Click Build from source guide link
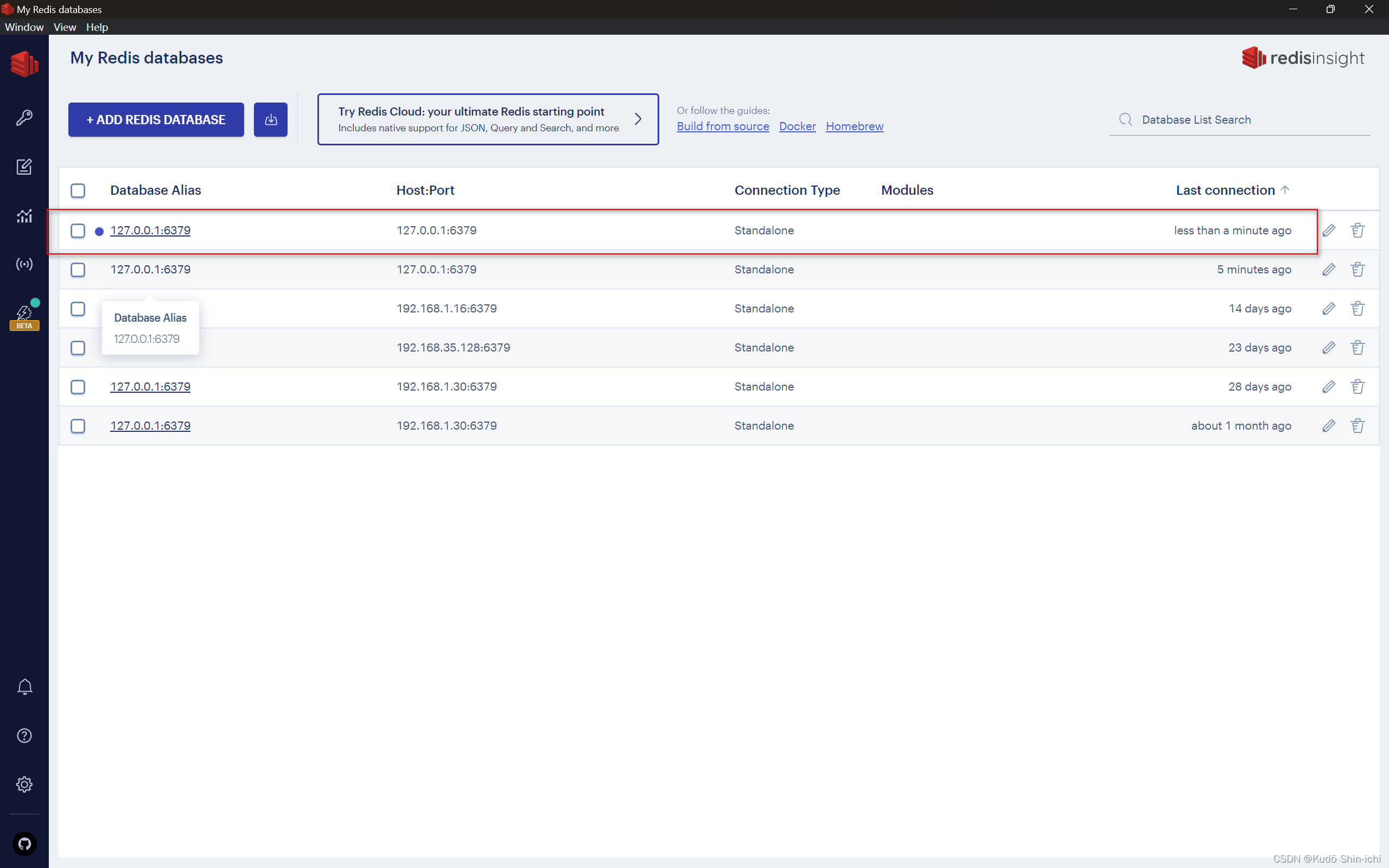This screenshot has width=1389, height=868. click(722, 125)
